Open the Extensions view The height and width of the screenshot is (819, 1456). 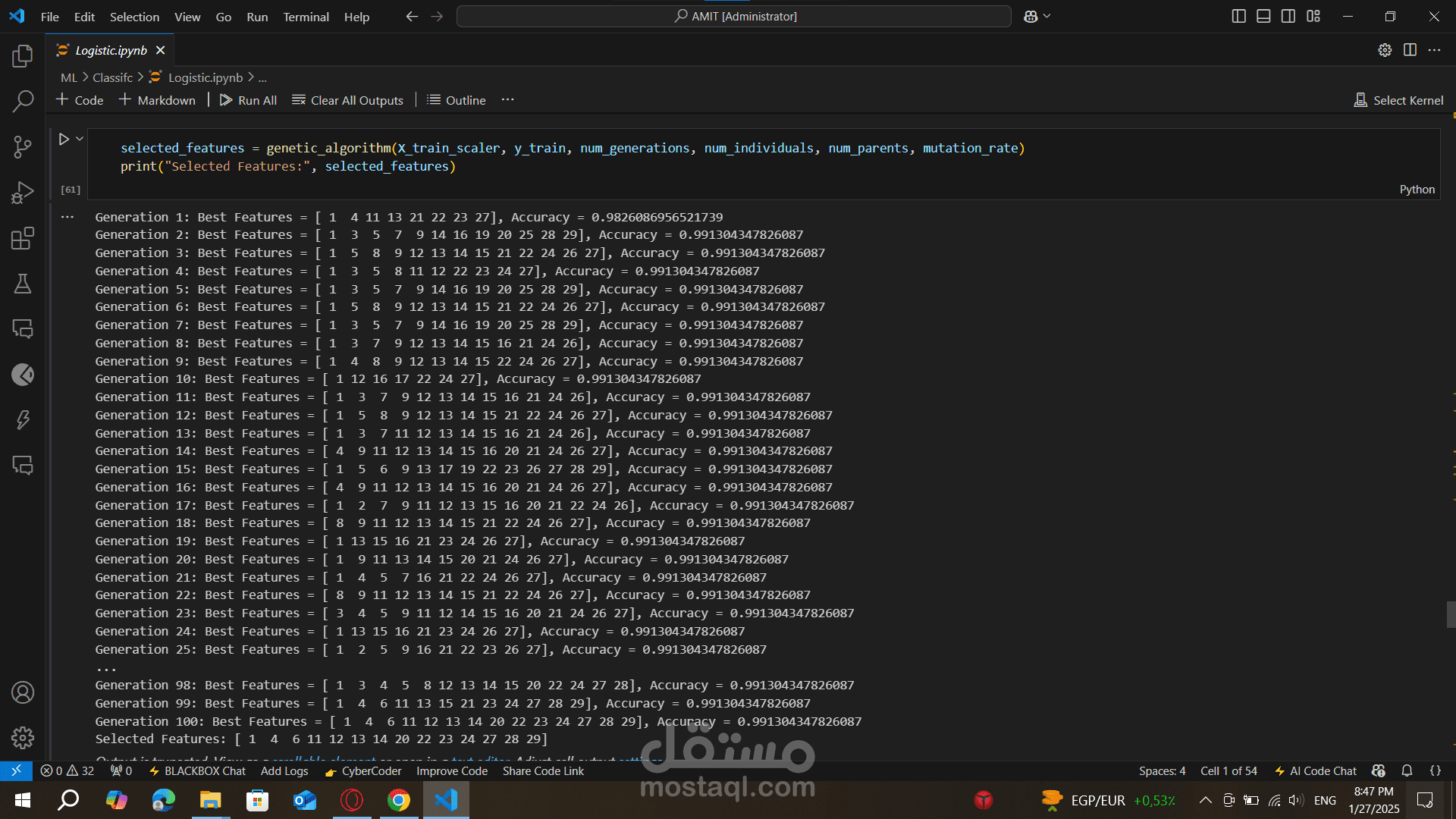(23, 238)
